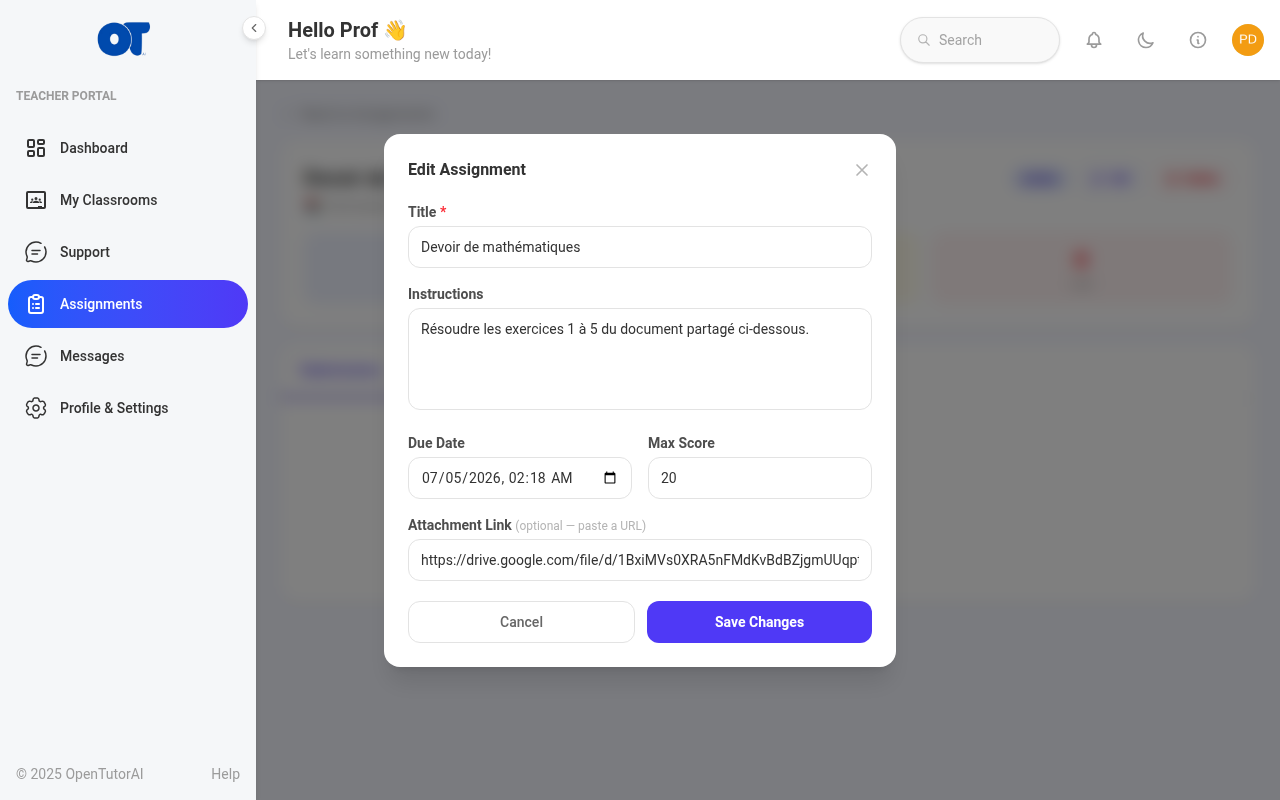Image resolution: width=1280 pixels, height=800 pixels.
Task: Click the Max Score field
Action: [760, 478]
